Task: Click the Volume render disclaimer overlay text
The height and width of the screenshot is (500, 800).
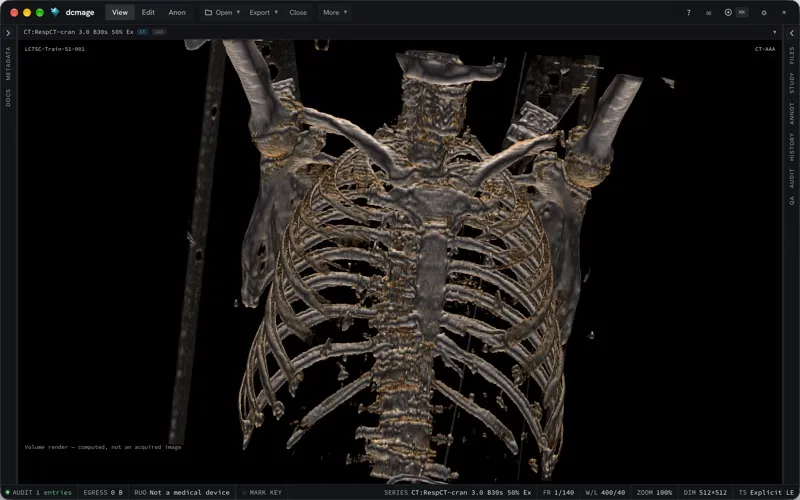Action: tap(103, 447)
